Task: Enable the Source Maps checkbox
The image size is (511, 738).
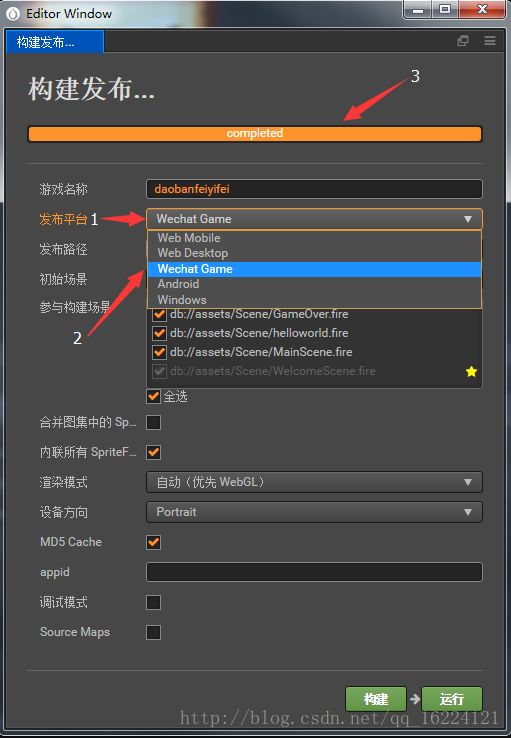Action: [153, 632]
